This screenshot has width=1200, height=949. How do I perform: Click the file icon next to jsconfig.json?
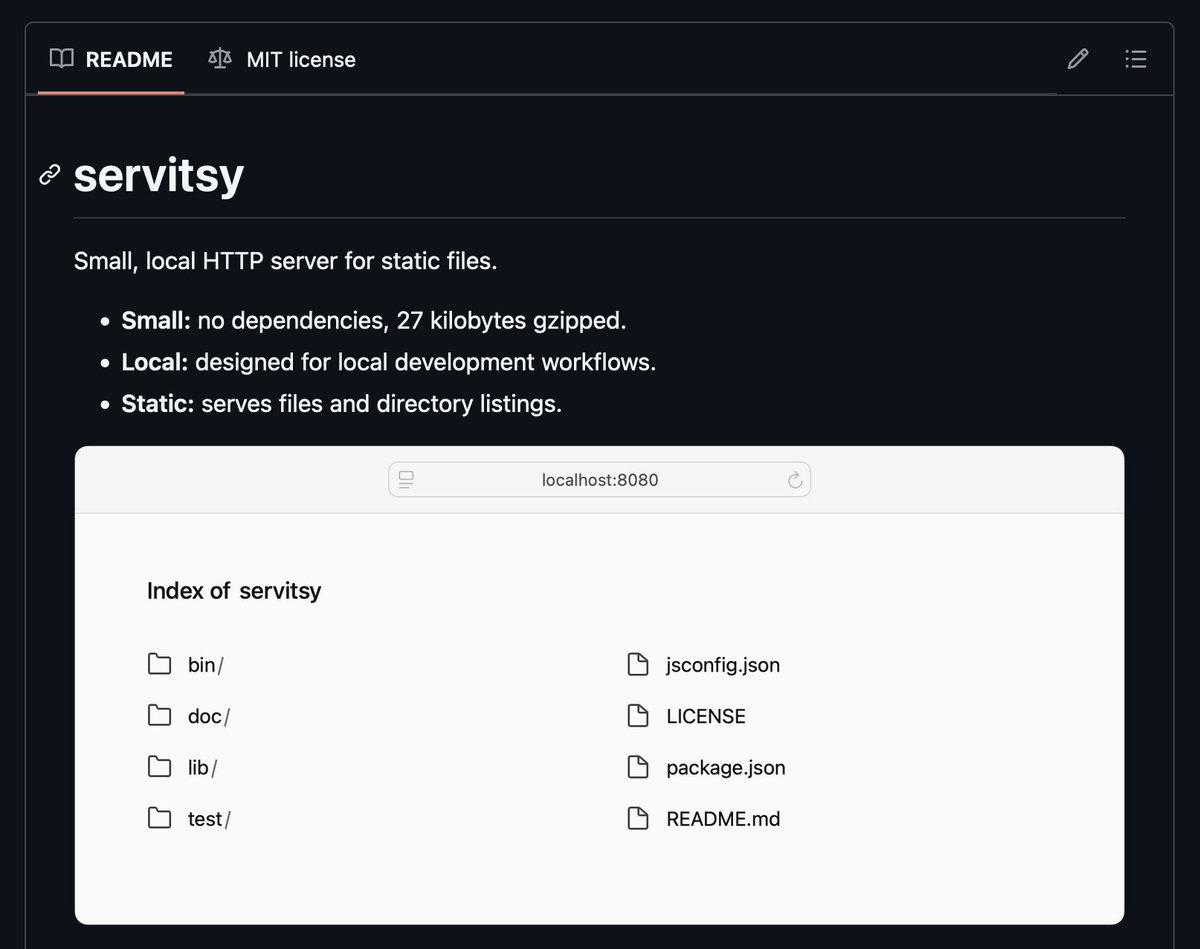638,664
